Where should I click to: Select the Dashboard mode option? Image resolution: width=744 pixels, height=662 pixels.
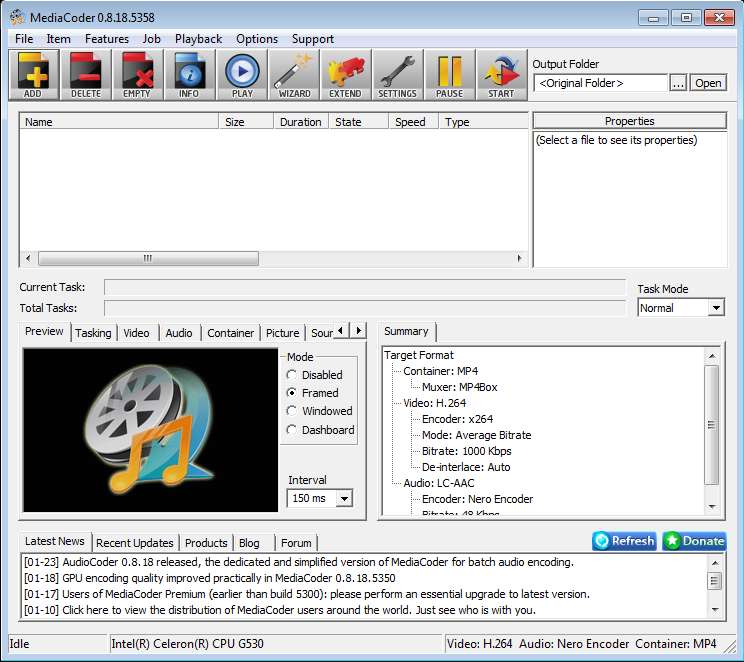[x=292, y=430]
